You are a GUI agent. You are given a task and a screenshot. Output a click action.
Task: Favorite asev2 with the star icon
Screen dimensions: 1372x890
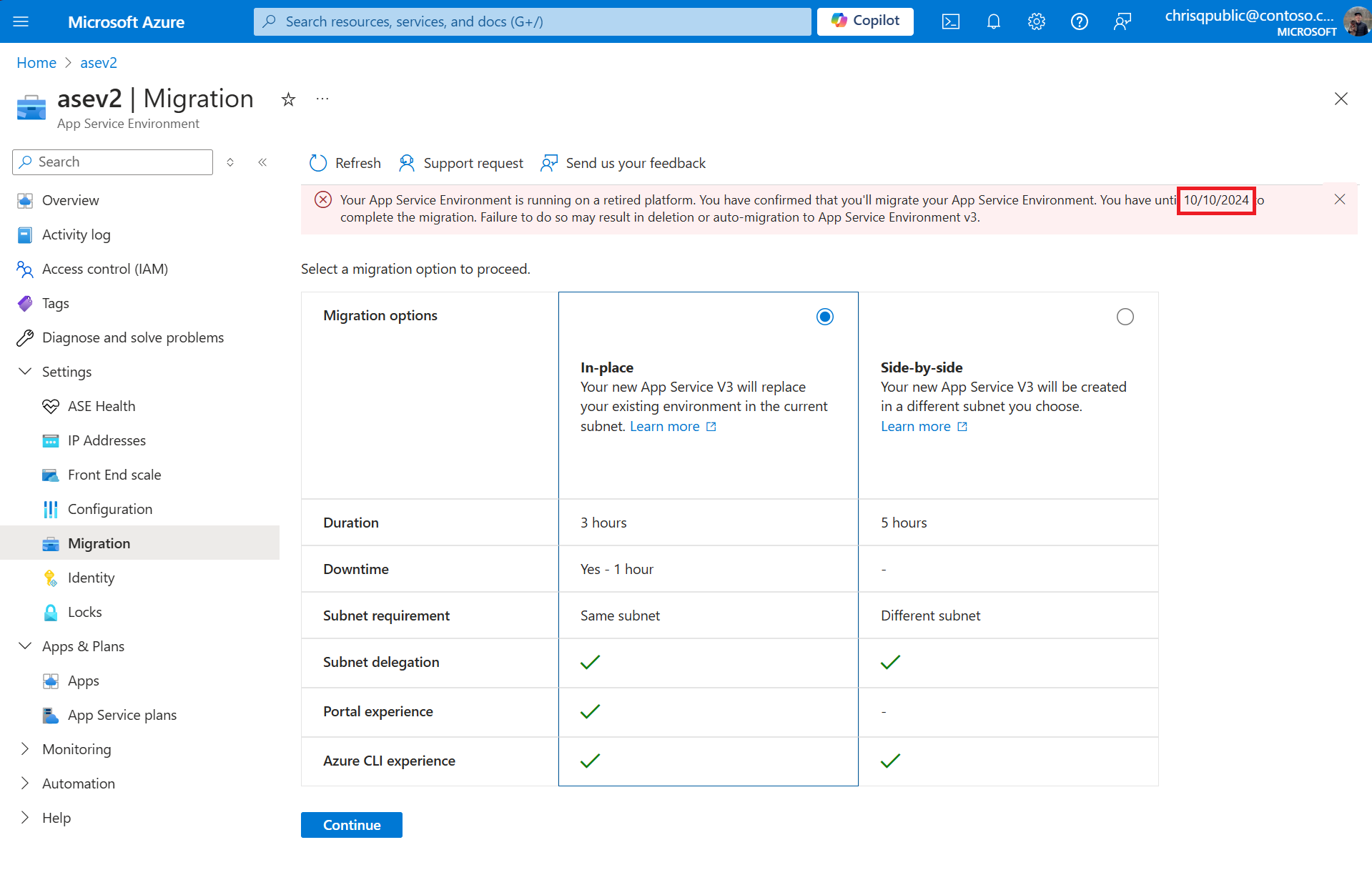point(288,99)
